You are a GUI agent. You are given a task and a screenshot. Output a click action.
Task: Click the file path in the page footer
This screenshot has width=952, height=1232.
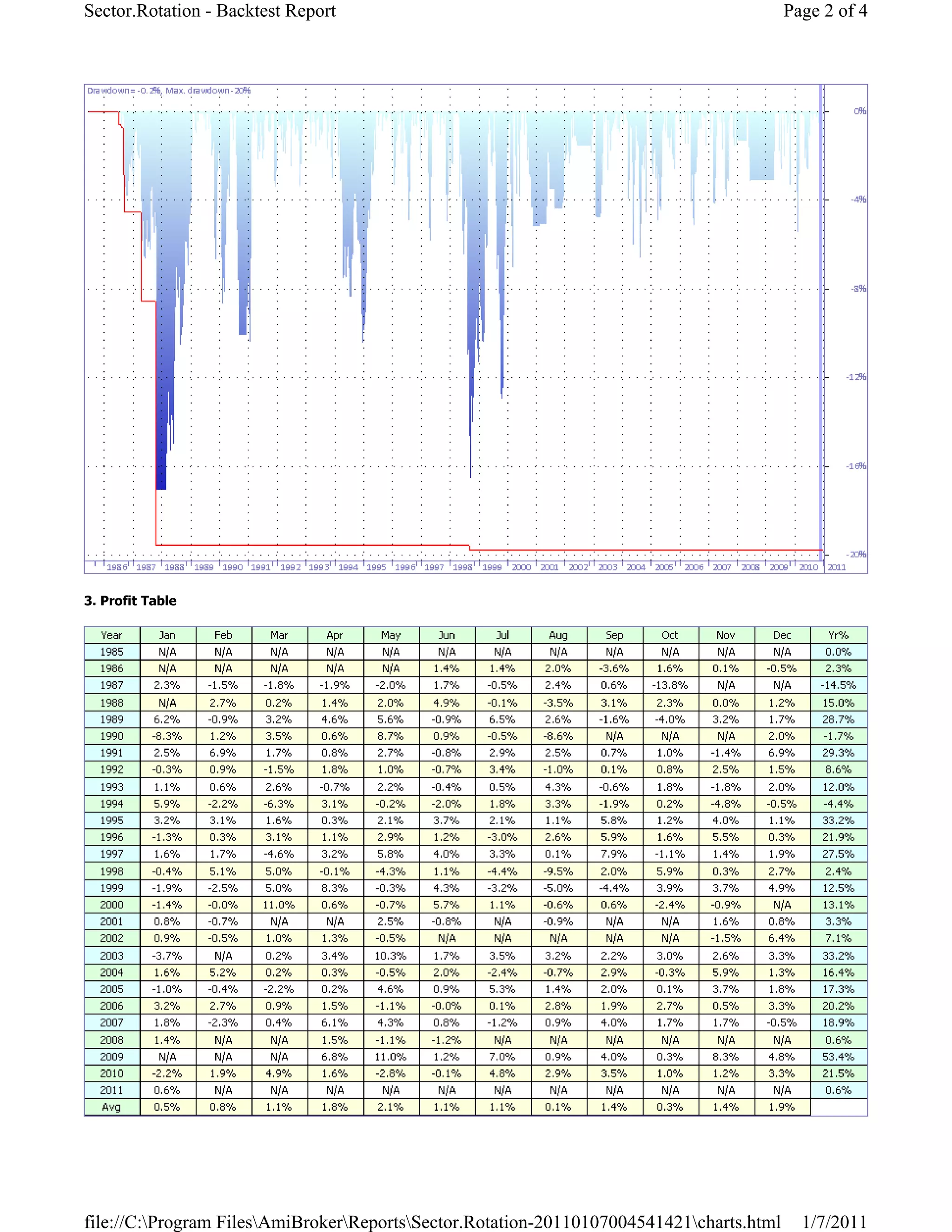(433, 1222)
